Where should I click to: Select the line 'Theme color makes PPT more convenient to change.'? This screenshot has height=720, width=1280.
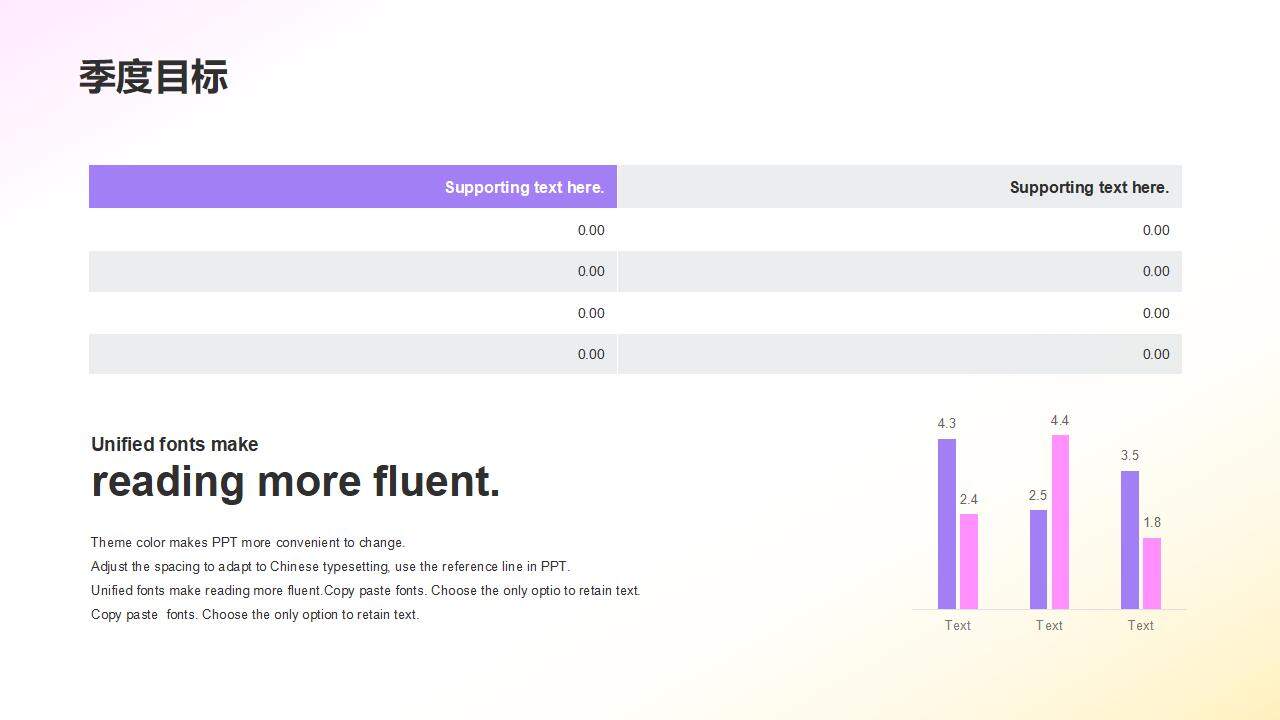point(248,543)
